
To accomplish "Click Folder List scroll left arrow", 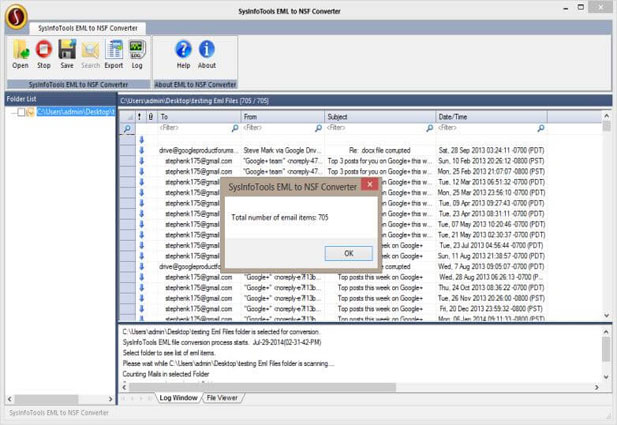I will [9, 399].
